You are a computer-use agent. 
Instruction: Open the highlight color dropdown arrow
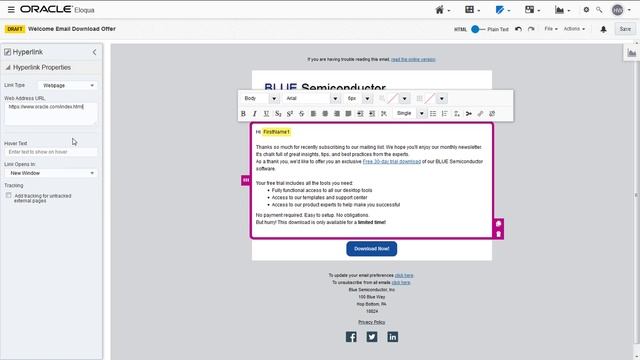pyautogui.click(x=442, y=98)
